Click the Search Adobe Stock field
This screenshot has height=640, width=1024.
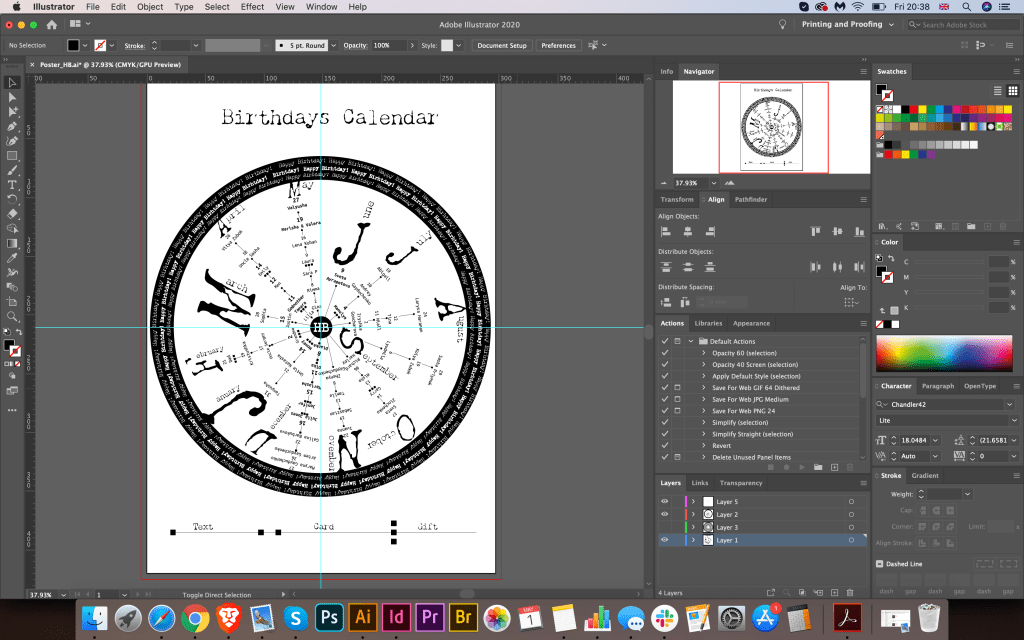(960, 25)
